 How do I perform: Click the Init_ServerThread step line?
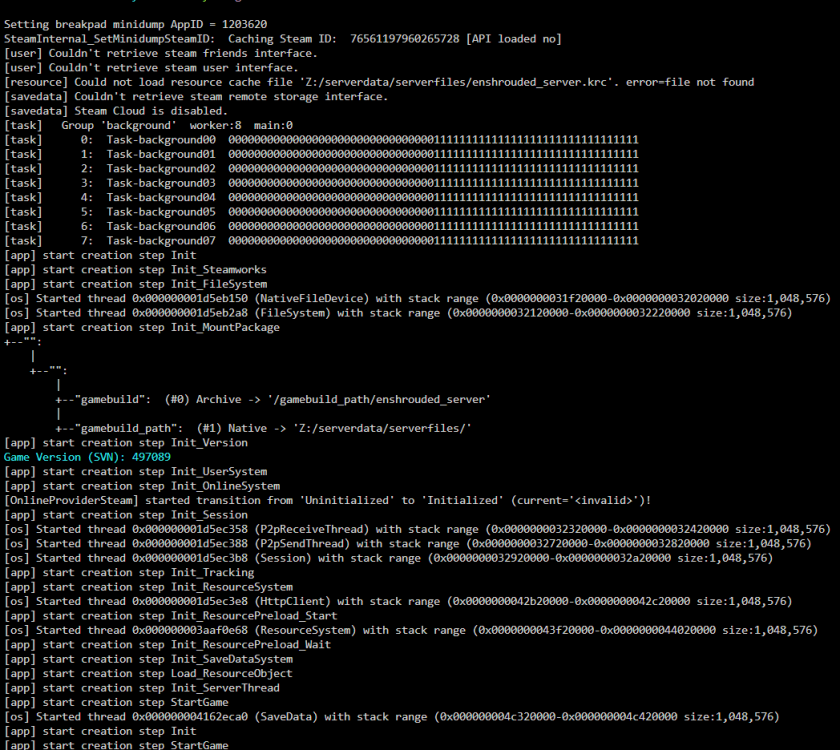[142, 688]
